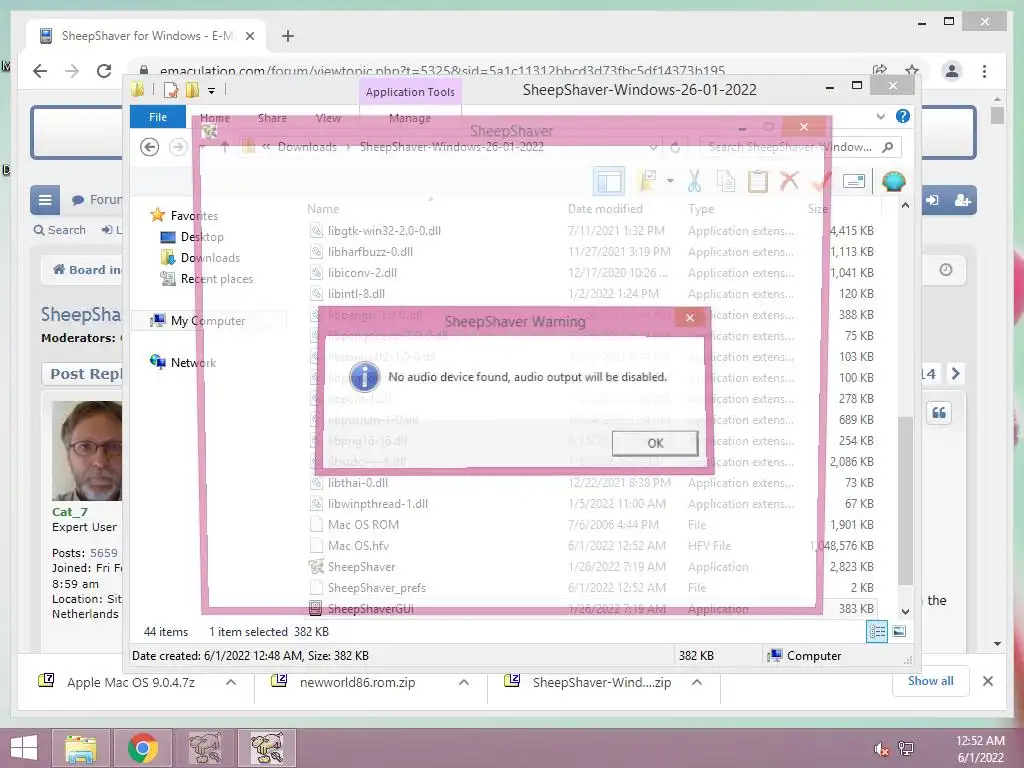This screenshot has width=1024, height=768.
Task: Select Downloads under Favorites
Action: 210,258
